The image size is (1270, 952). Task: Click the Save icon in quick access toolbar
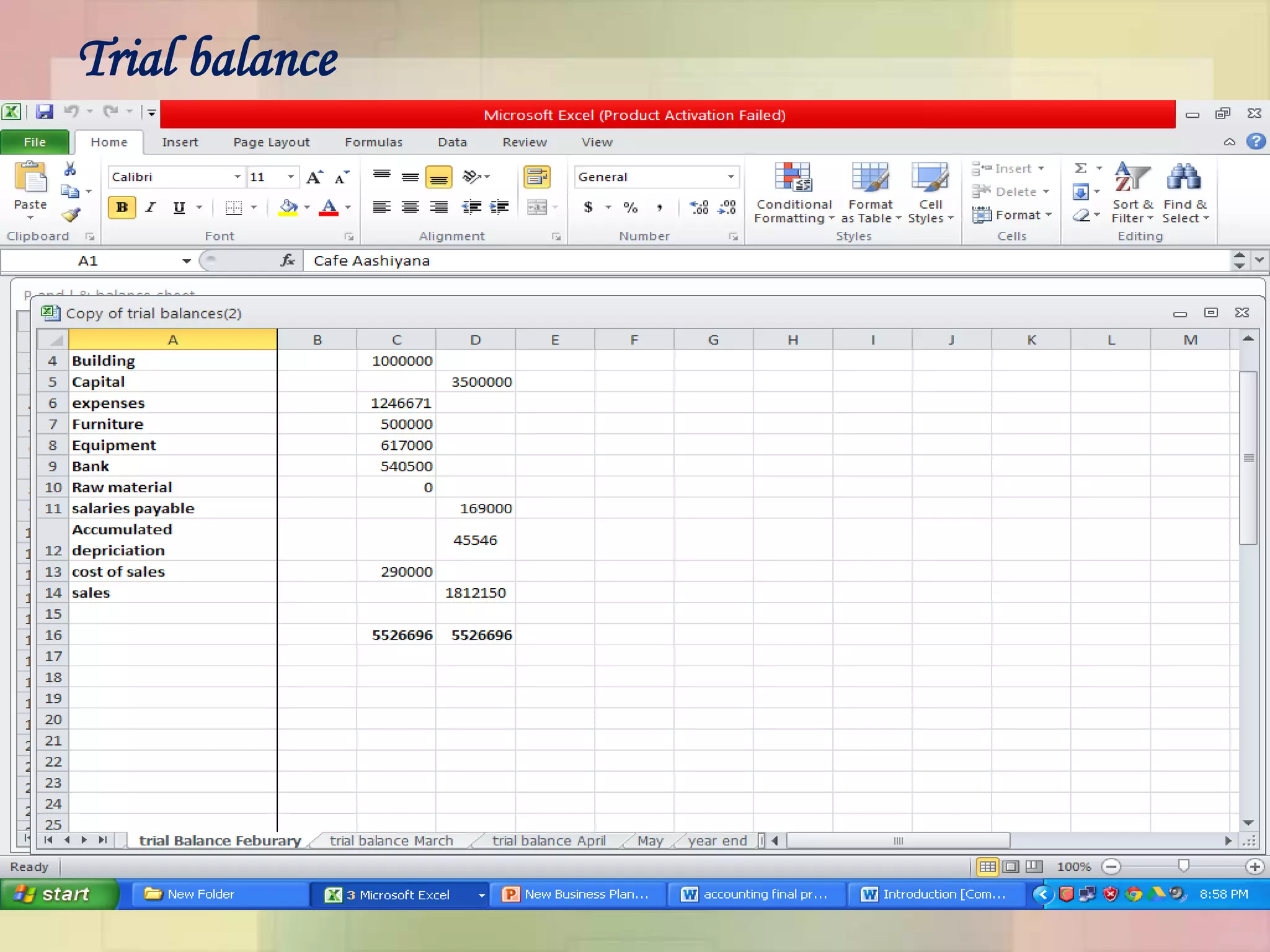tap(44, 112)
